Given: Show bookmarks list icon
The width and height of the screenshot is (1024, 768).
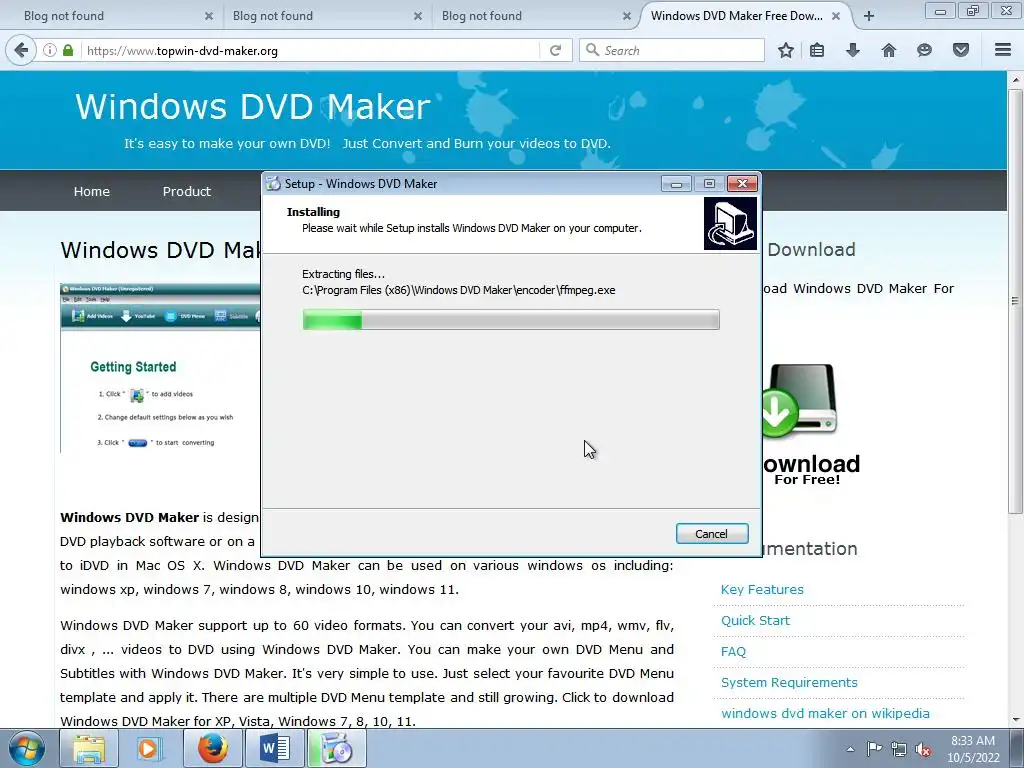Looking at the screenshot, I should click(x=817, y=50).
